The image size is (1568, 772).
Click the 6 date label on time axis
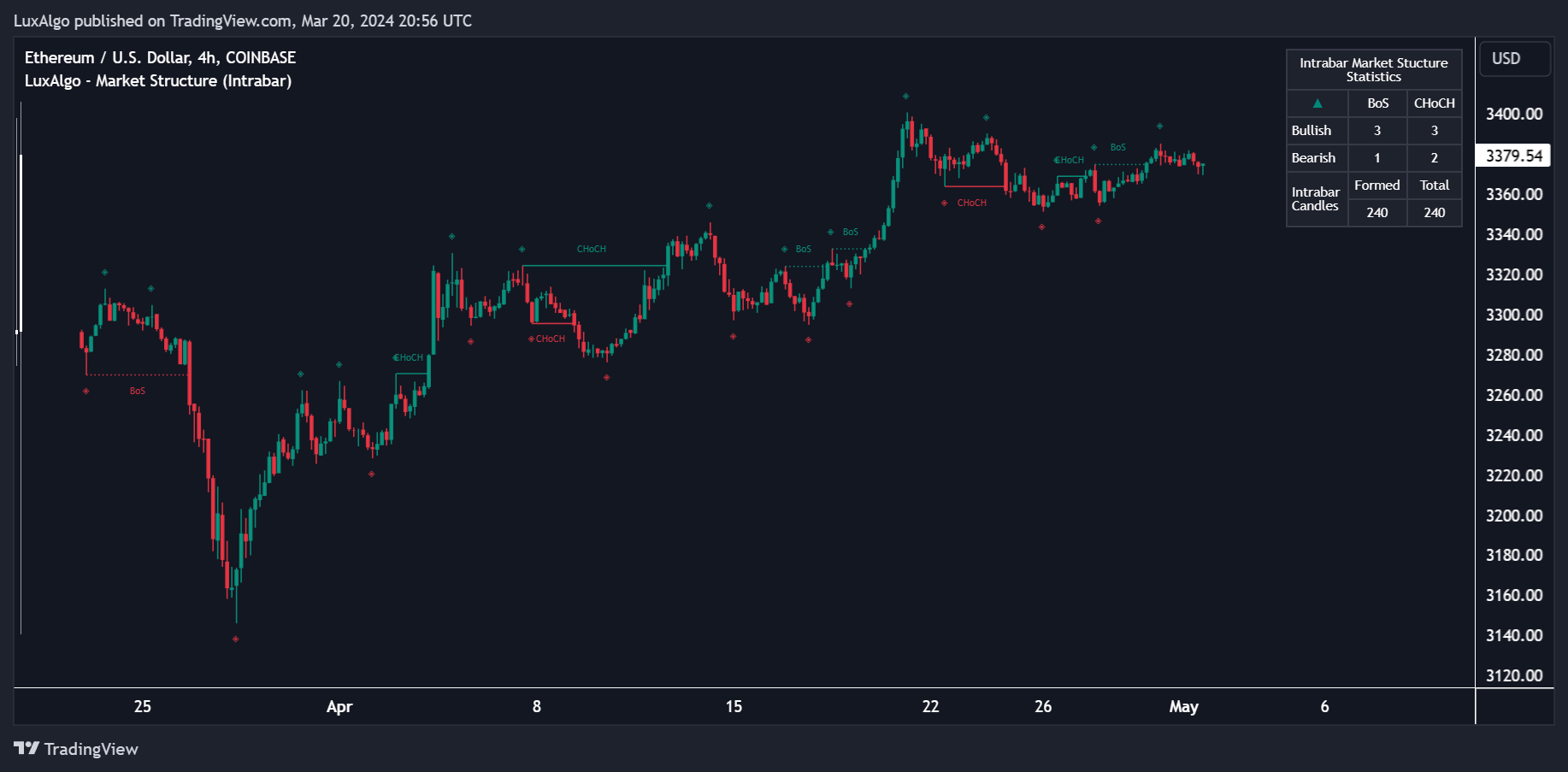coord(1325,707)
